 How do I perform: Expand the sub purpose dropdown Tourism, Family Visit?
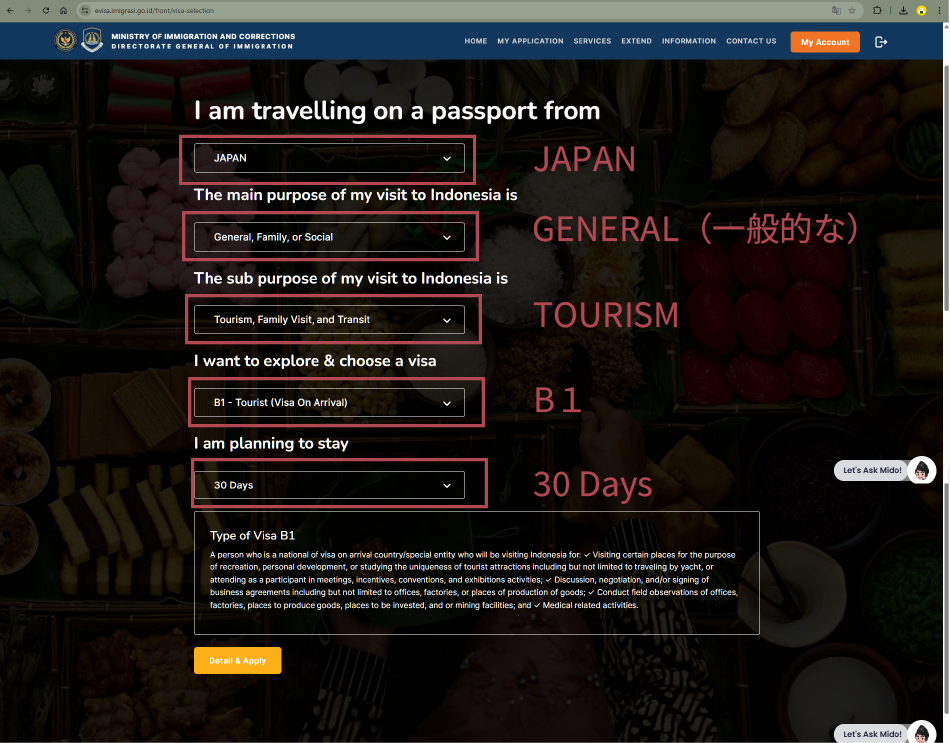tap(329, 320)
